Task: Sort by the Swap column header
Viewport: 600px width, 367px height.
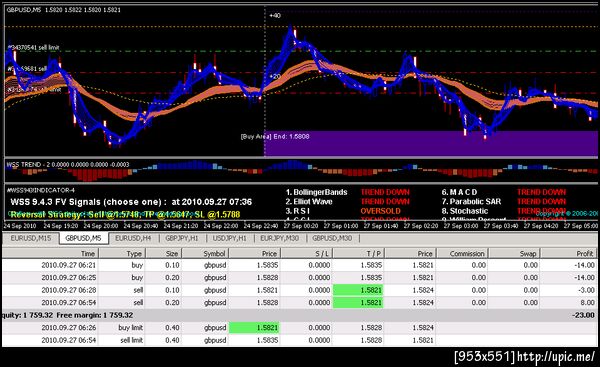Action: 515,253
